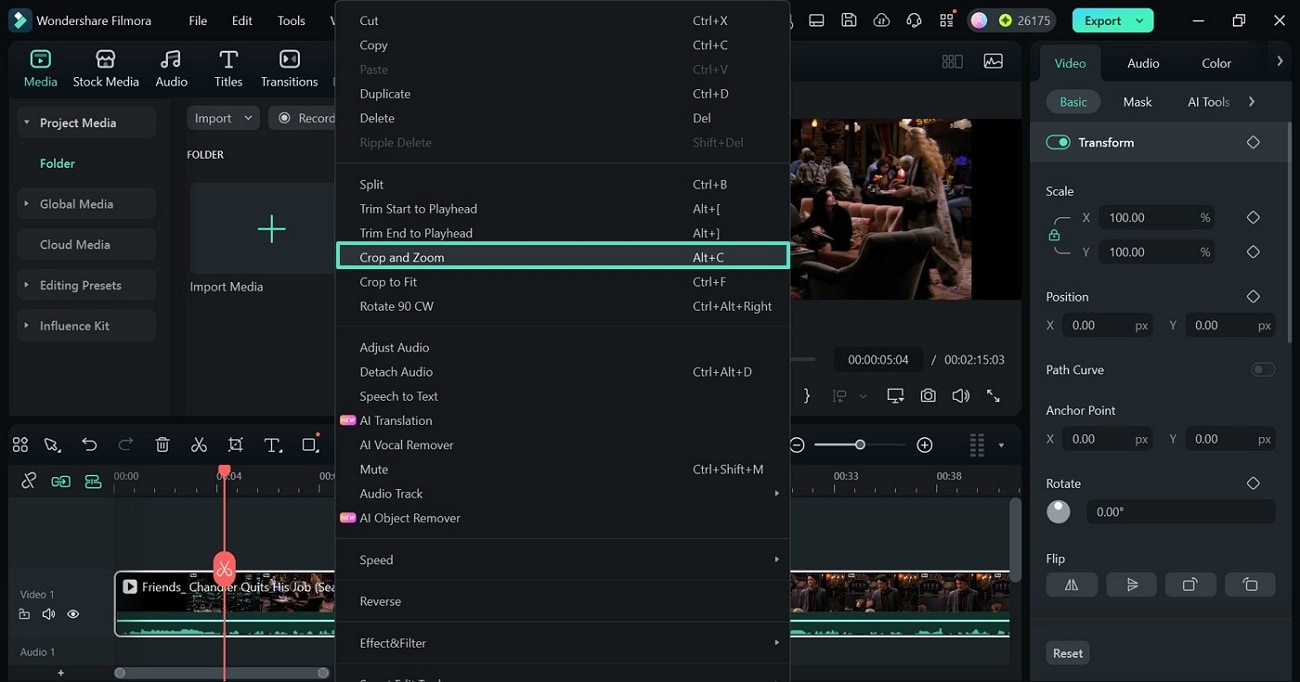Click the Reset button in the properties panel
1300x682 pixels.
tap(1067, 652)
